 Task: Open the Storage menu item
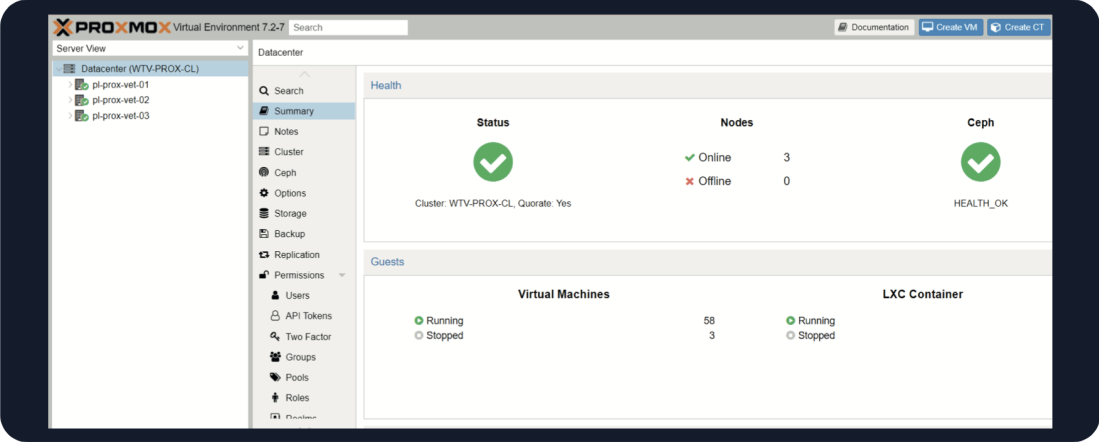point(304,213)
